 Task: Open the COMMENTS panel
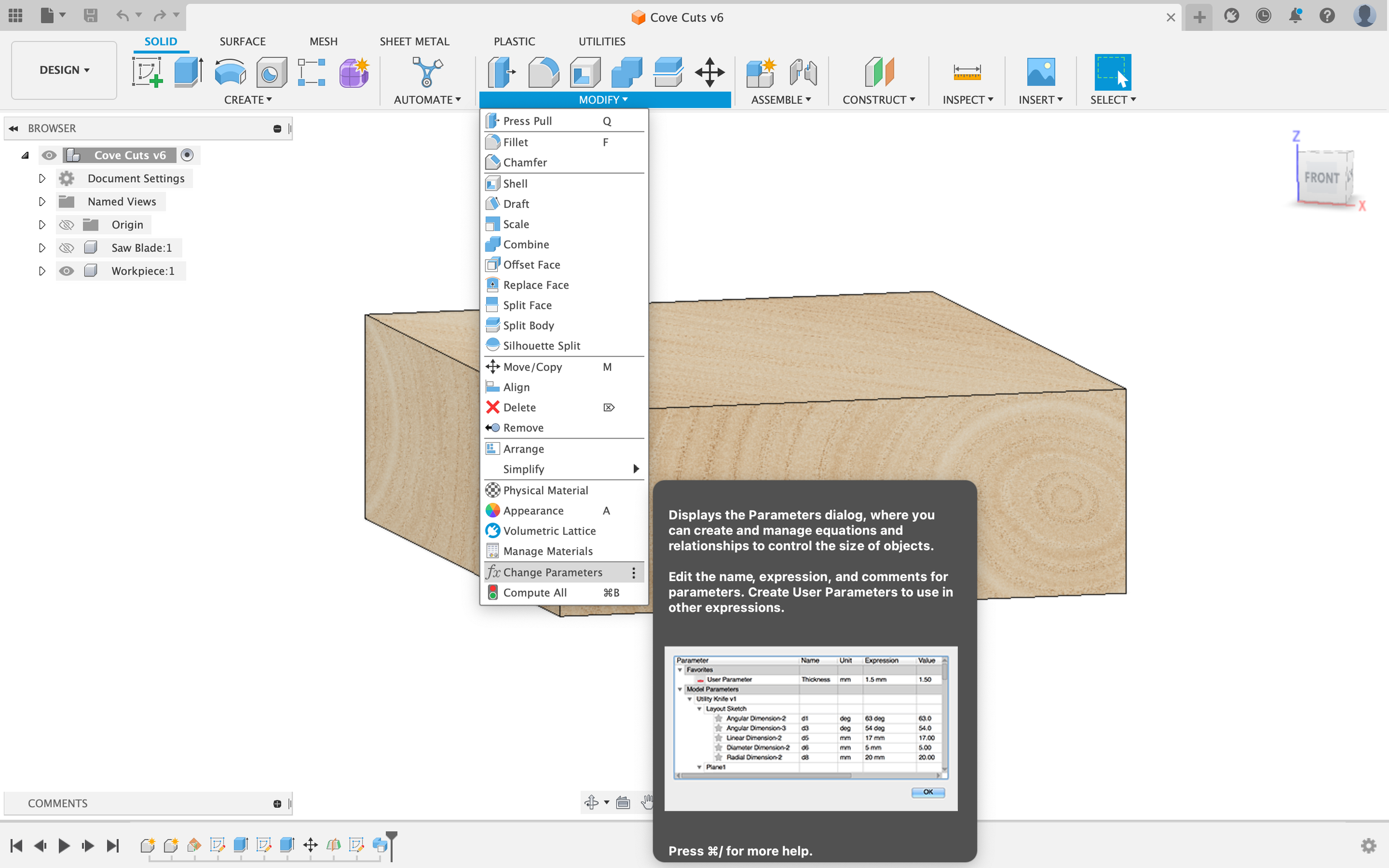click(x=57, y=803)
